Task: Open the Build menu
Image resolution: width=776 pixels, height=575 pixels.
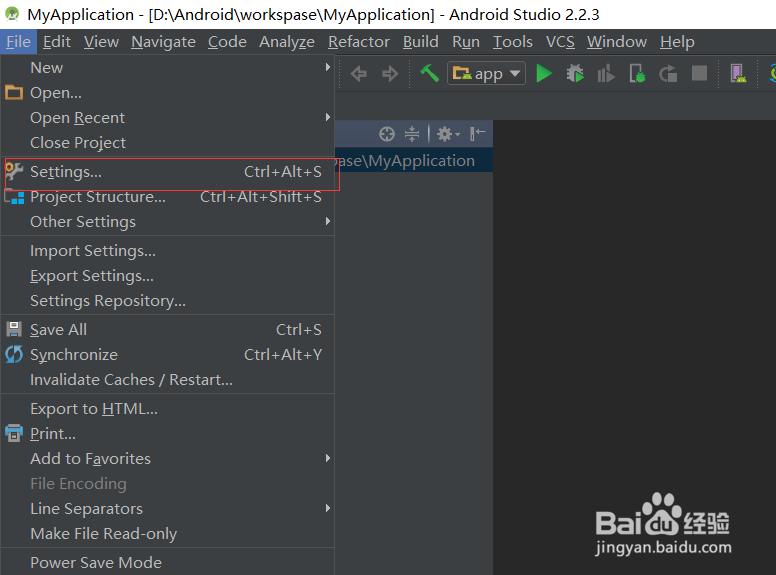Action: click(421, 42)
